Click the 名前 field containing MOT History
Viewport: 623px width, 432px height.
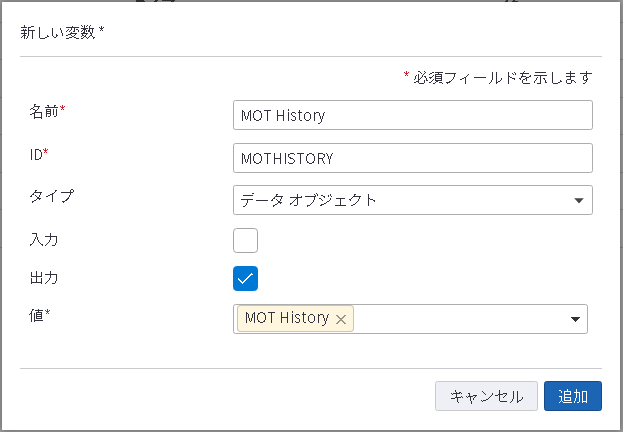412,115
